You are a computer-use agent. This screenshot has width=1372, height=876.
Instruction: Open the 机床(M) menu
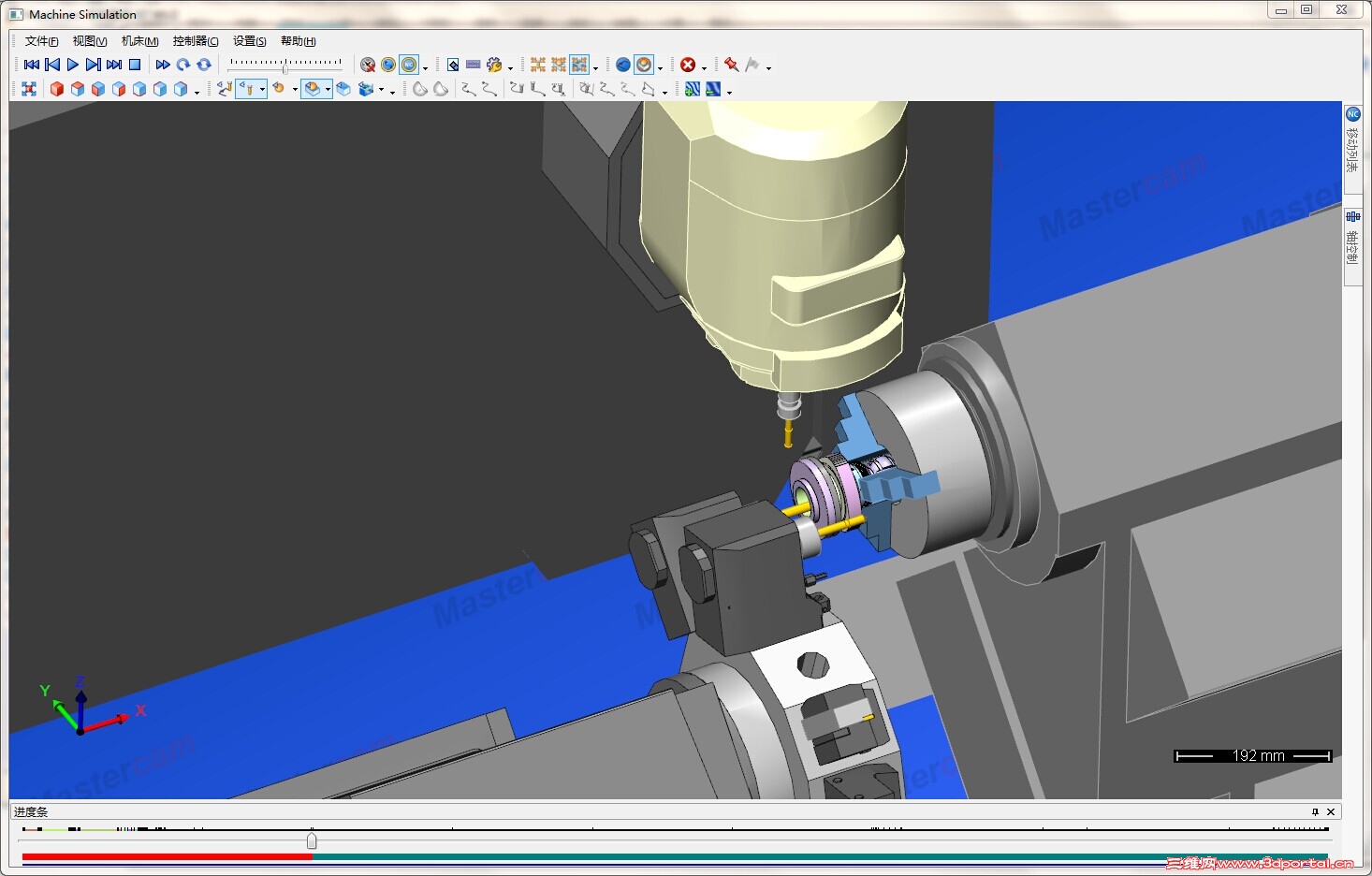point(139,41)
